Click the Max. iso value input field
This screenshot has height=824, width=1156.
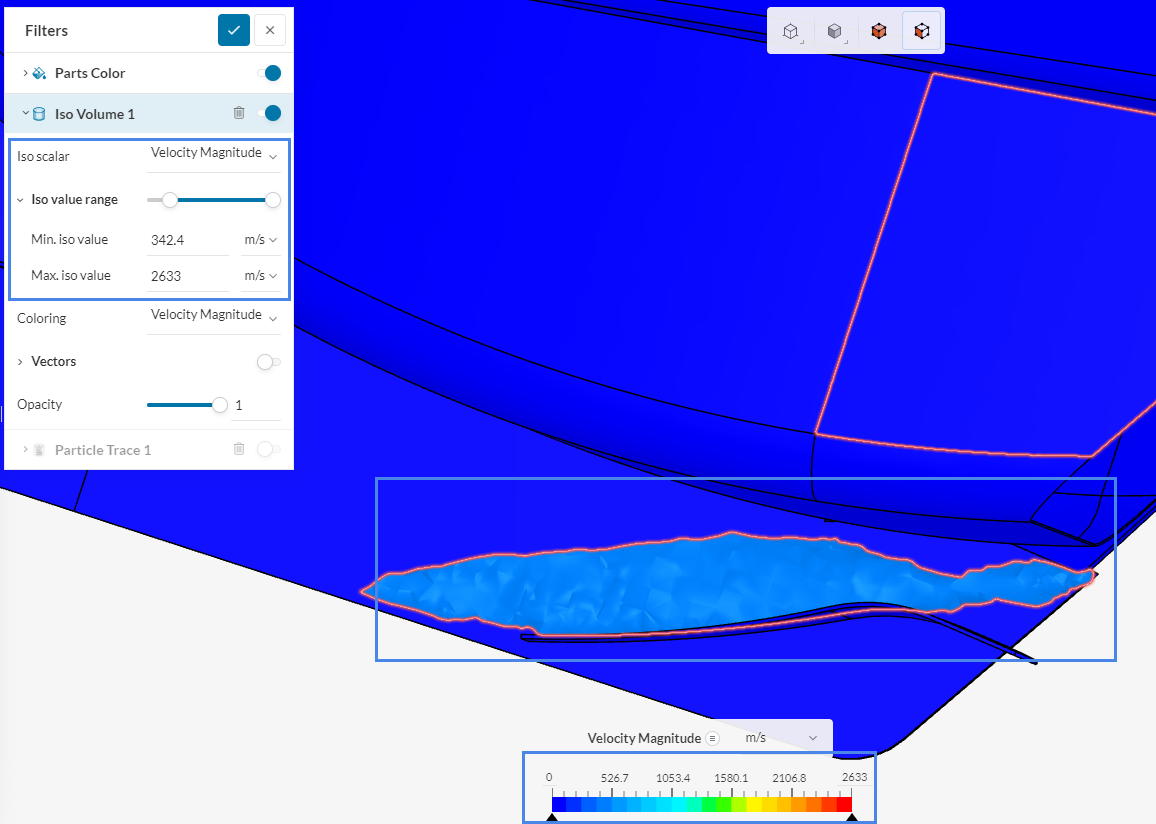pyautogui.click(x=187, y=274)
